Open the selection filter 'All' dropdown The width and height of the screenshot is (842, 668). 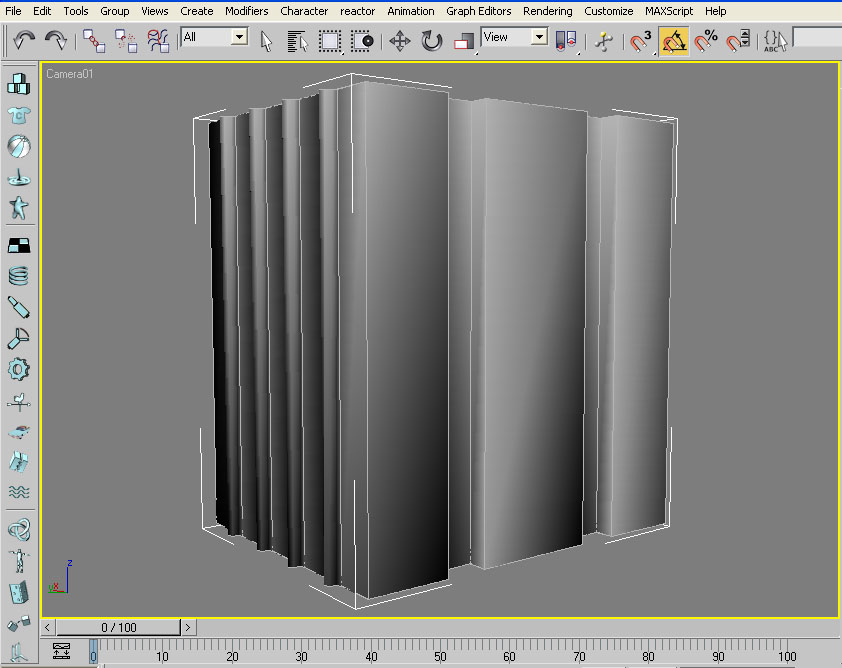[239, 37]
